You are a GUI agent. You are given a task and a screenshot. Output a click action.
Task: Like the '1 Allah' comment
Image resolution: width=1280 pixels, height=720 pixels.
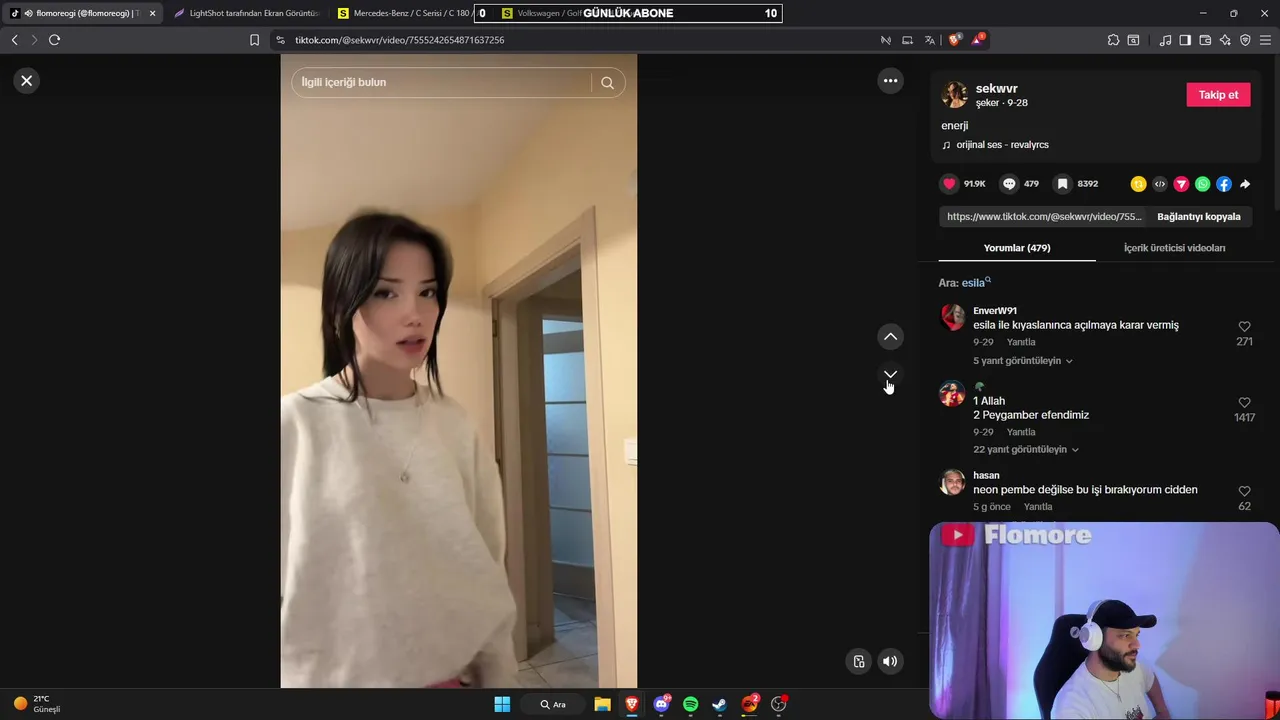coord(1244,403)
